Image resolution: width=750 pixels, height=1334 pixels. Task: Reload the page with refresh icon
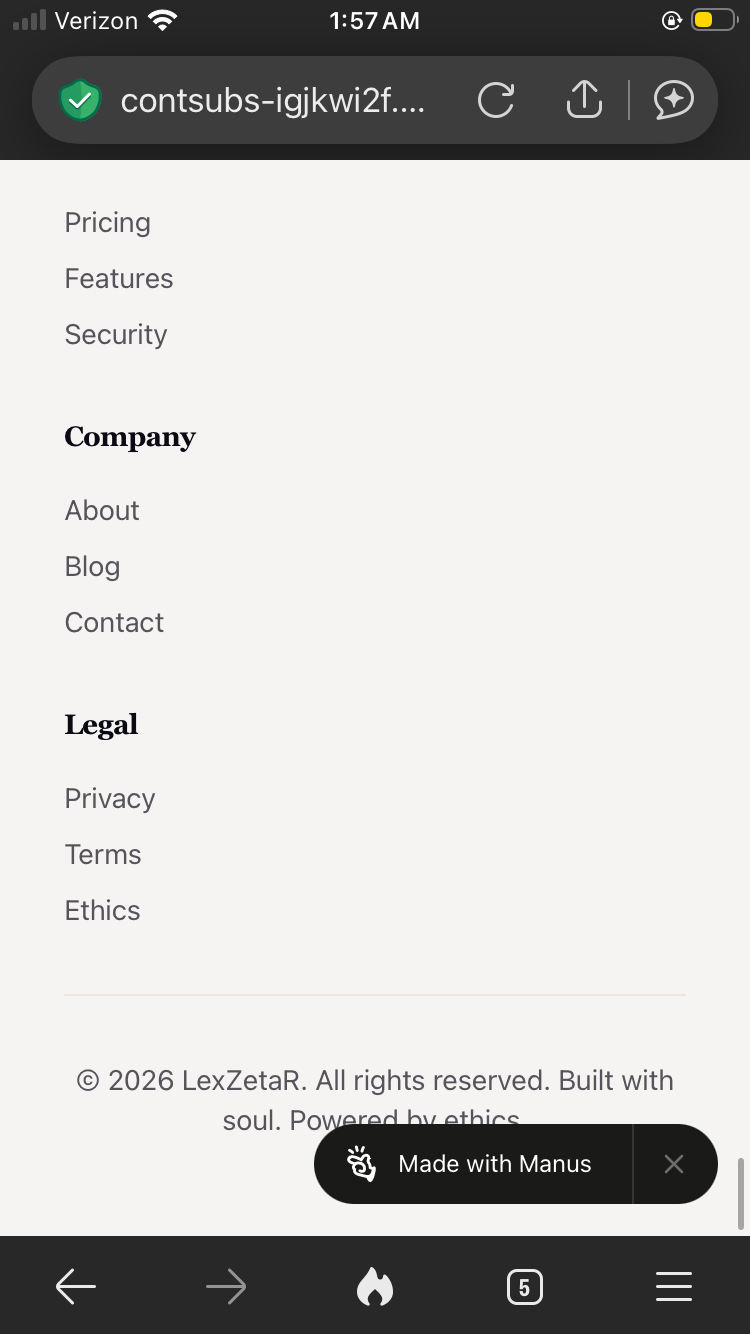coord(496,100)
